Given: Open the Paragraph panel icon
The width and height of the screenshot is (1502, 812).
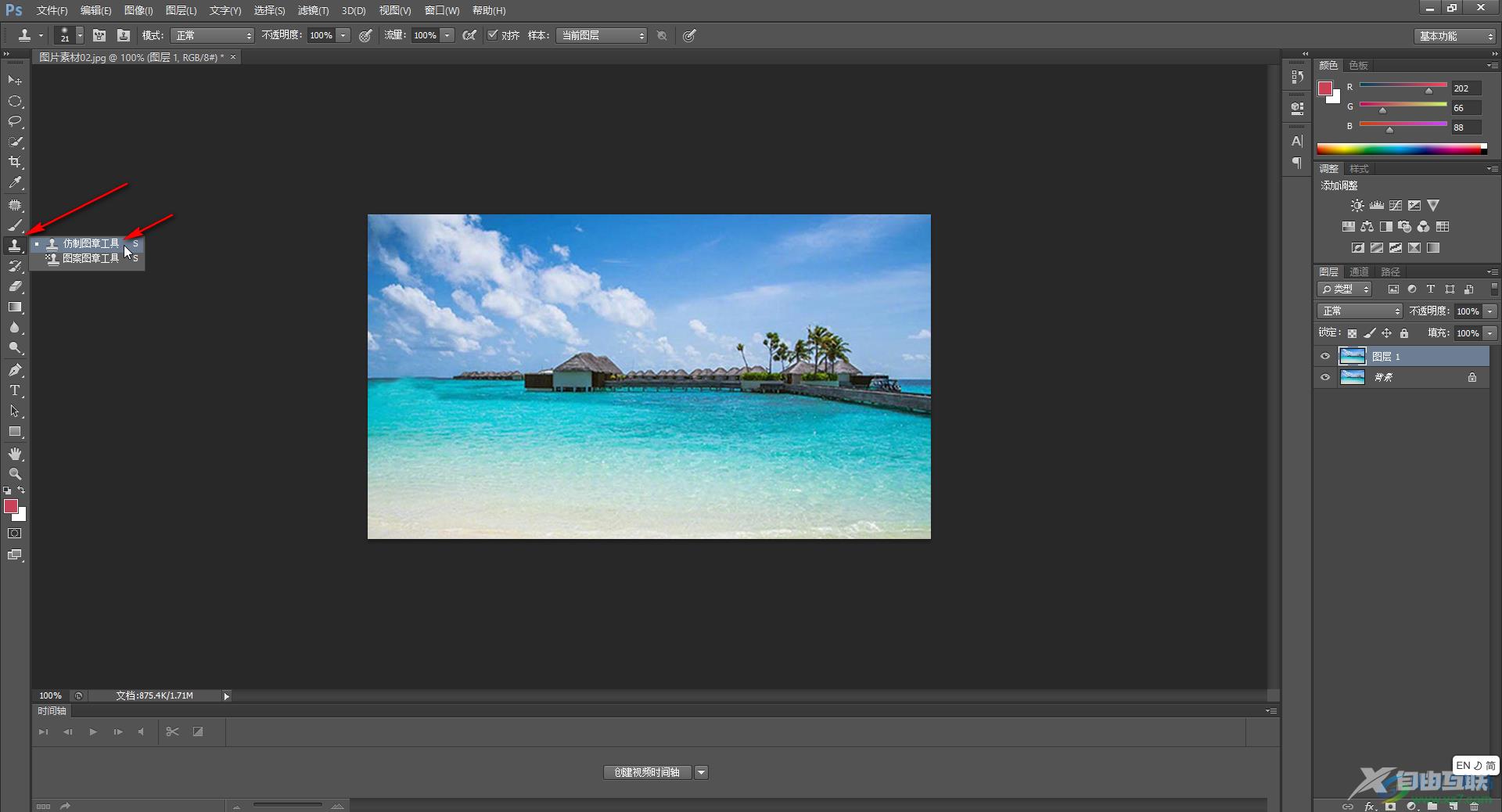Looking at the screenshot, I should 1297,163.
